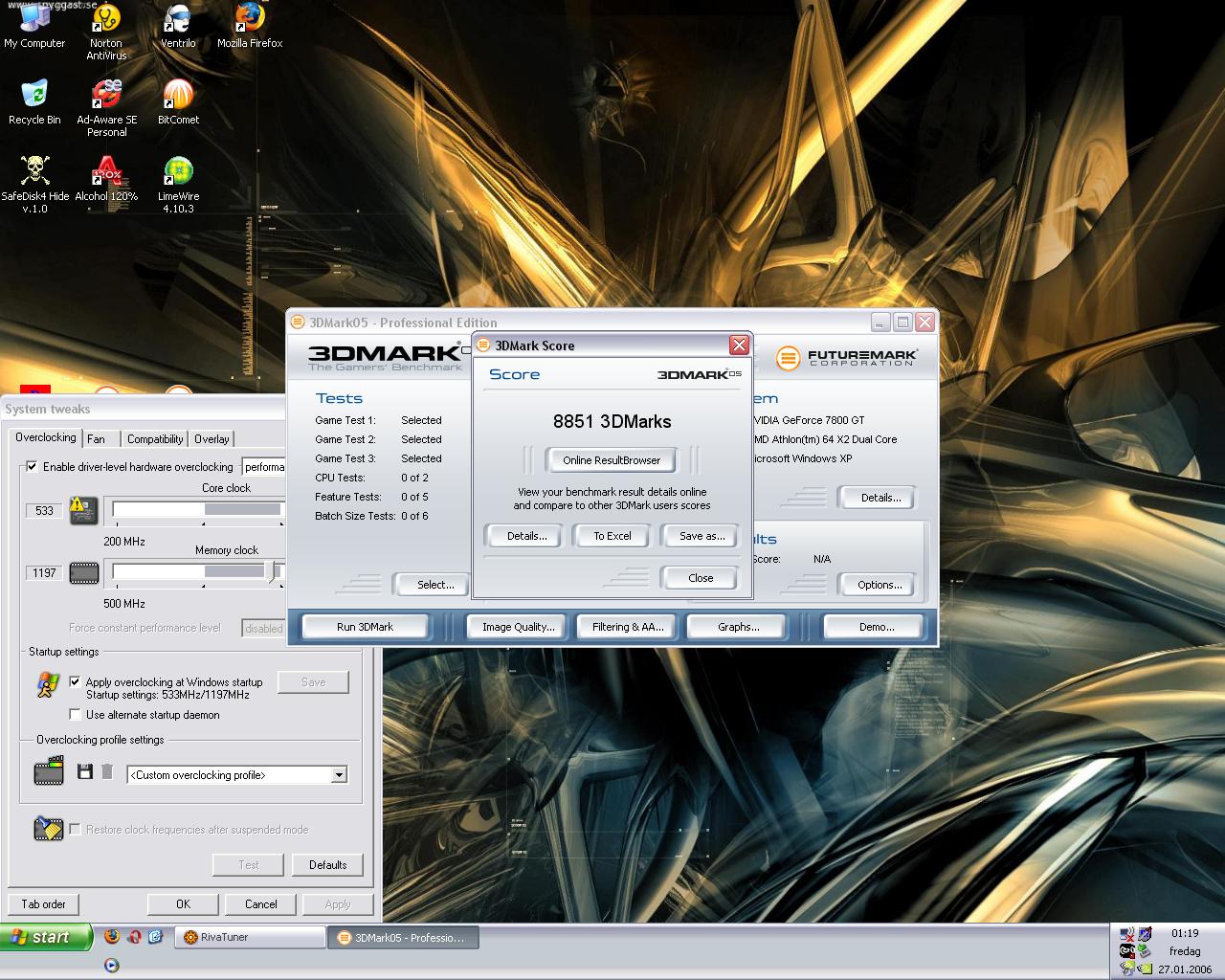Open Image Quality settings
1225x980 pixels.
click(518, 627)
